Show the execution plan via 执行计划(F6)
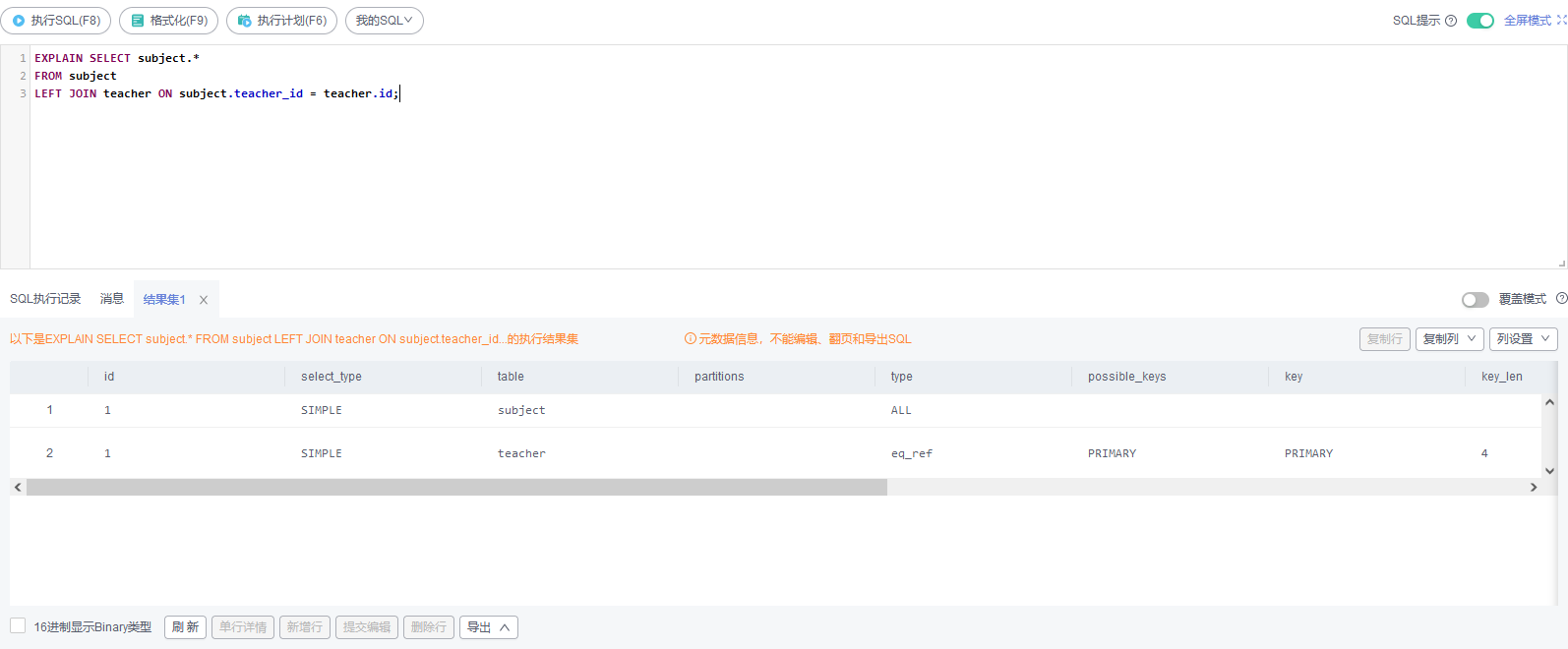Image resolution: width=1568 pixels, height=649 pixels. click(281, 21)
